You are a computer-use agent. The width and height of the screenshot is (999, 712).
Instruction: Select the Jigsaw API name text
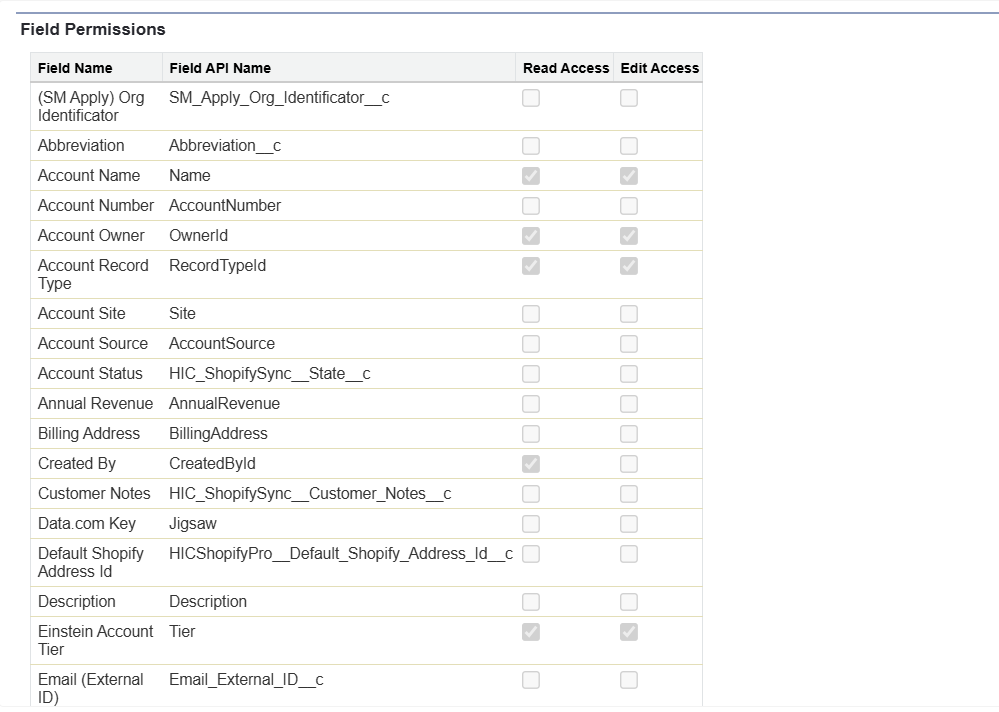(192, 523)
